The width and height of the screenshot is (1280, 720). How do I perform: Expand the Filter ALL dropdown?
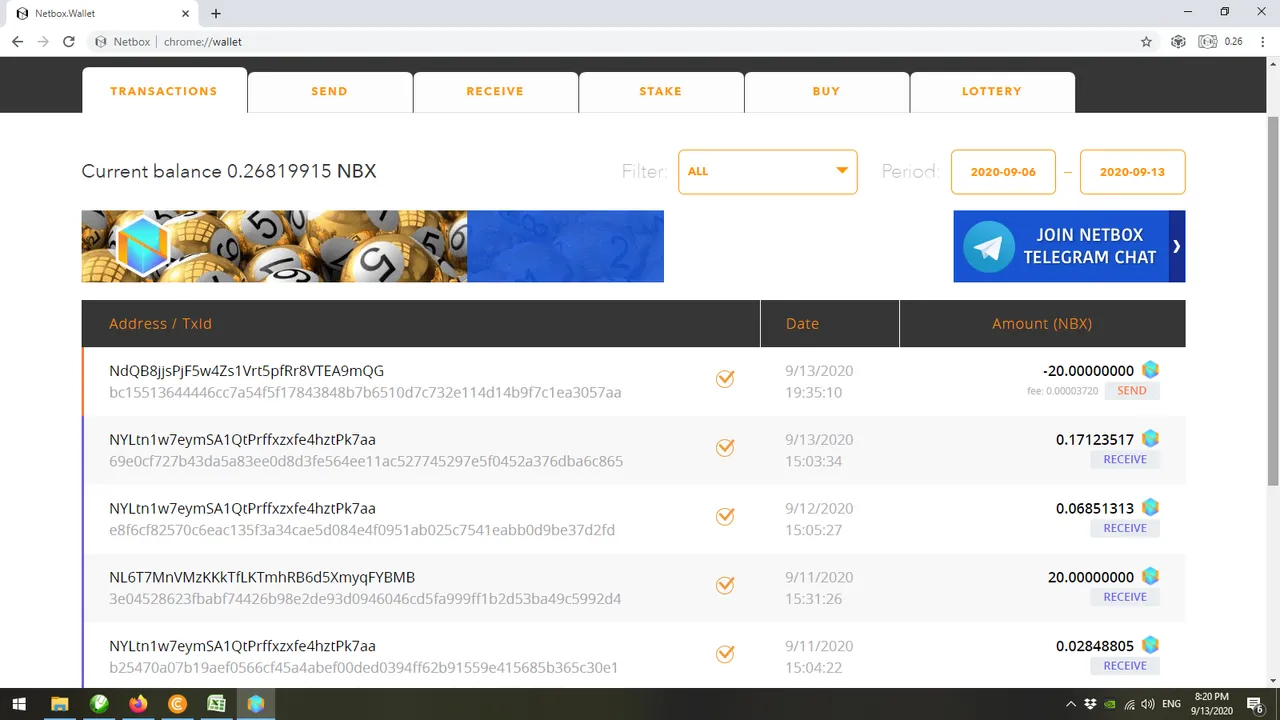point(768,172)
